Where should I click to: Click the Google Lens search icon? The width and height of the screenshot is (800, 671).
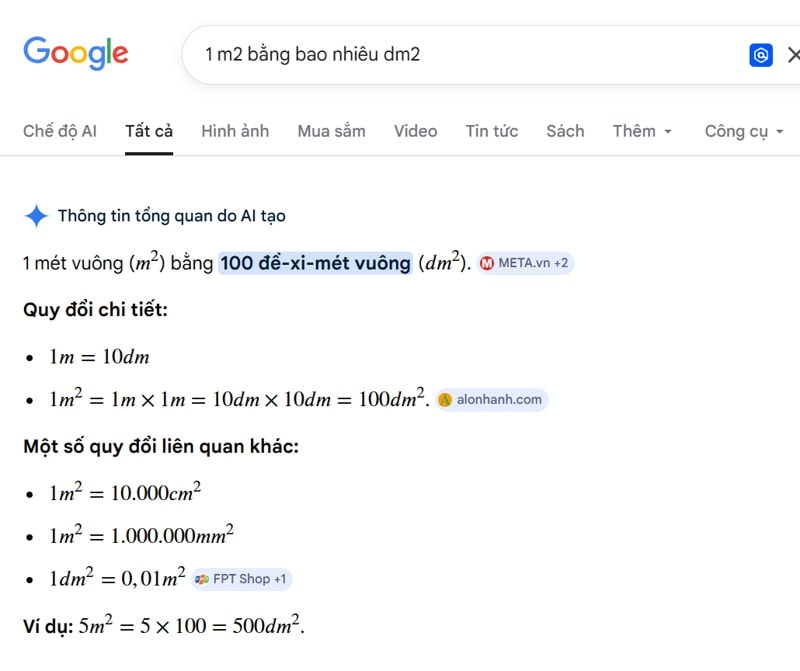[761, 55]
